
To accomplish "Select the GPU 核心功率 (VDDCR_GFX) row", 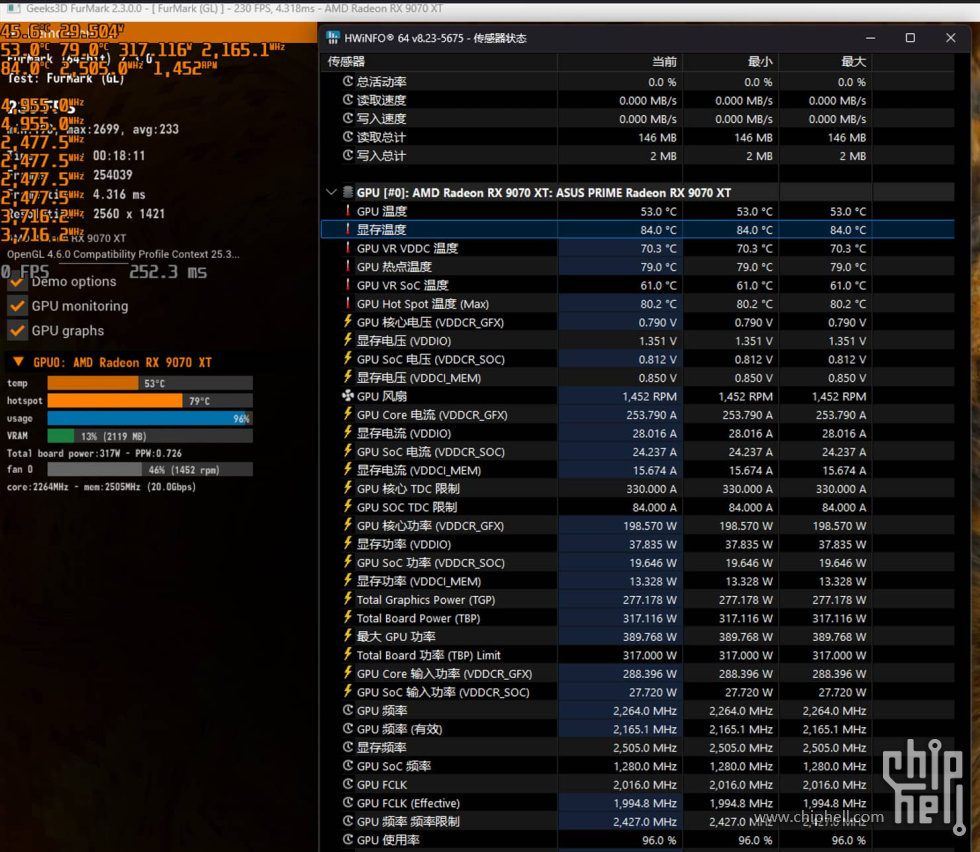I will 638,526.
